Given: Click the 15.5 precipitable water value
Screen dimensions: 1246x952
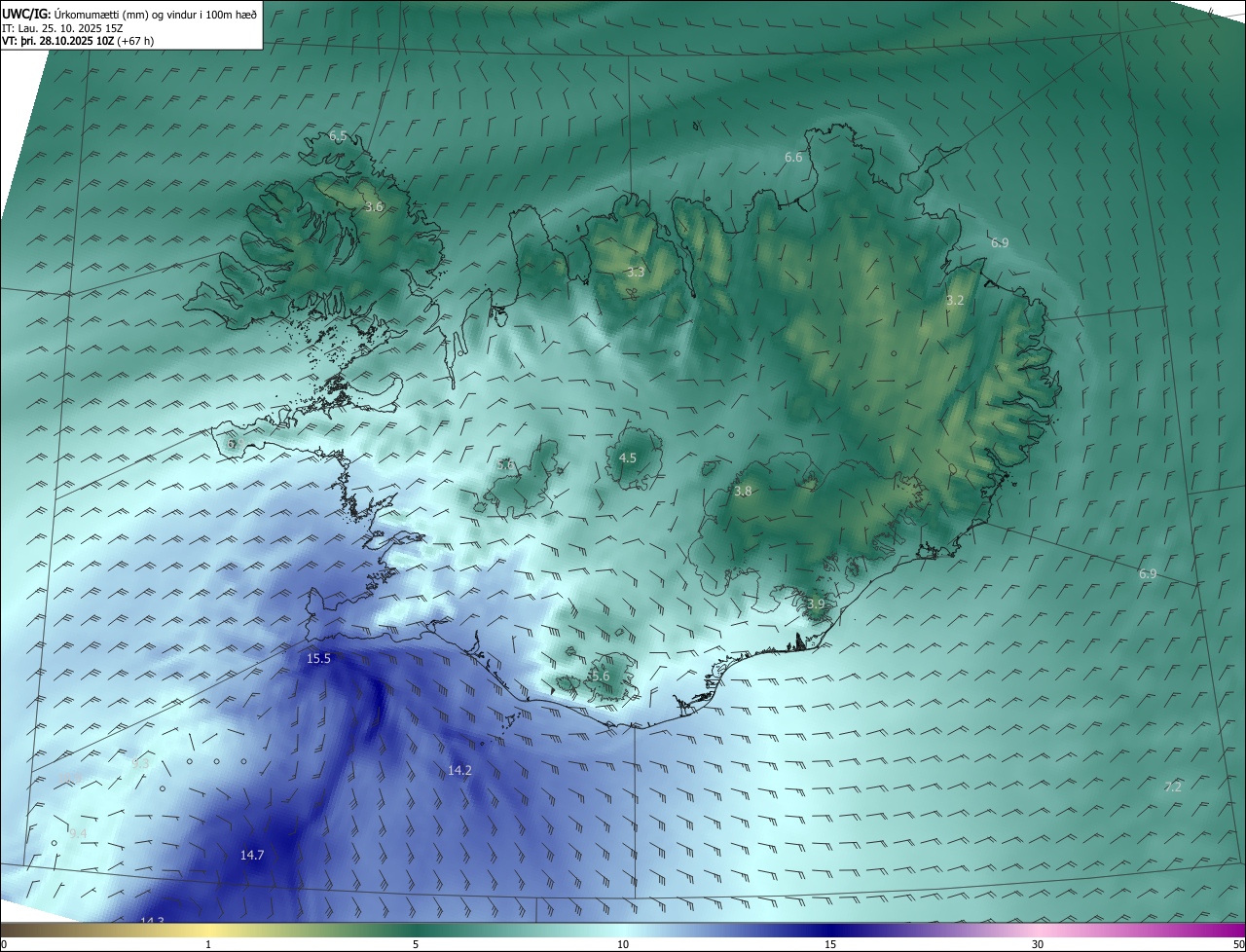Looking at the screenshot, I should pos(319,659).
